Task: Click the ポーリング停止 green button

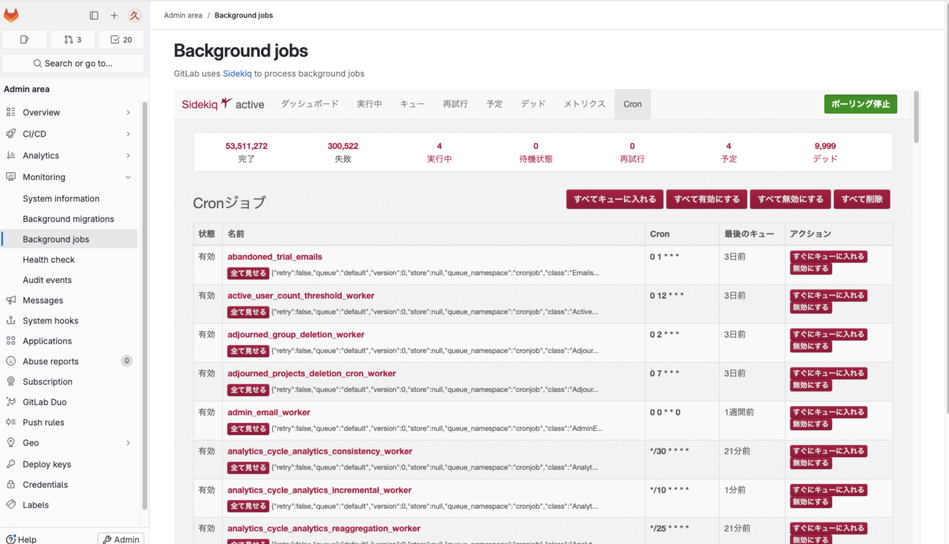Action: click(860, 104)
